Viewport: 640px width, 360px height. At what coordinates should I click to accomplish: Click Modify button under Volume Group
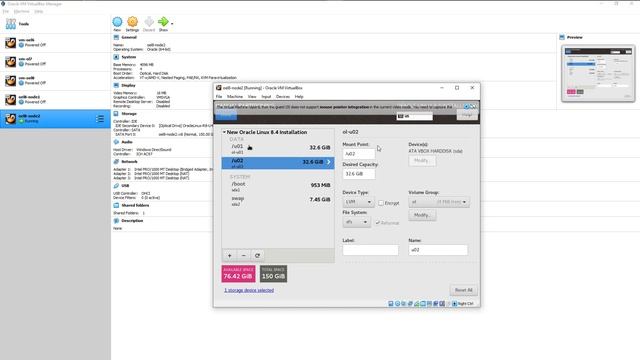(422, 215)
